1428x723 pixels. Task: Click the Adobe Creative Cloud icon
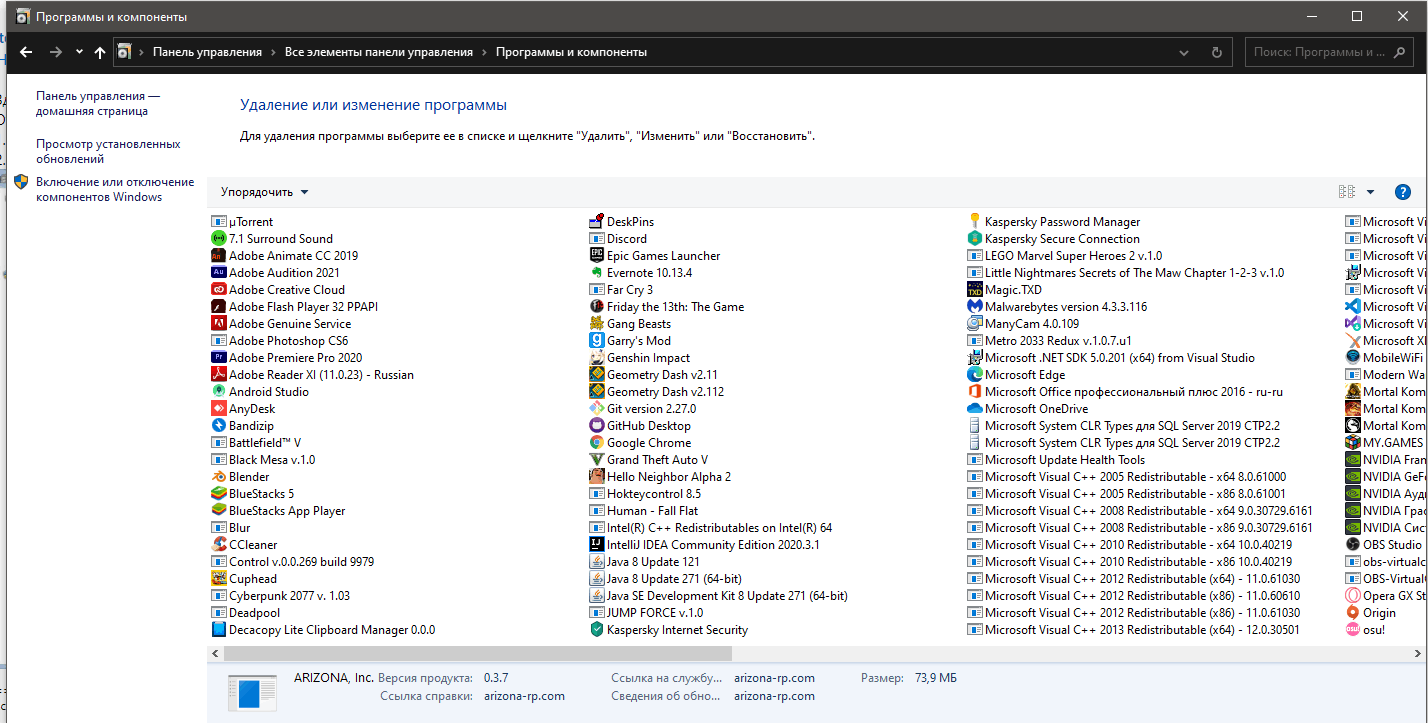coord(219,290)
